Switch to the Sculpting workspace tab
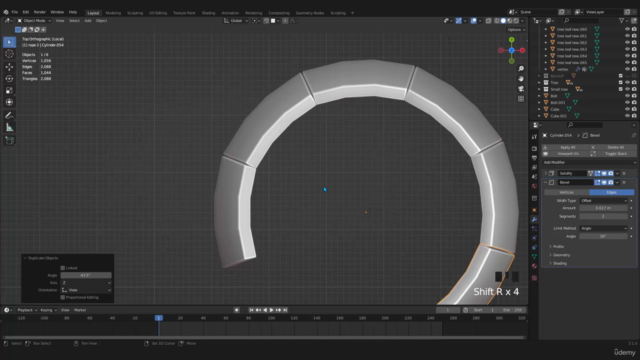The height and width of the screenshot is (360, 640). (x=135, y=13)
